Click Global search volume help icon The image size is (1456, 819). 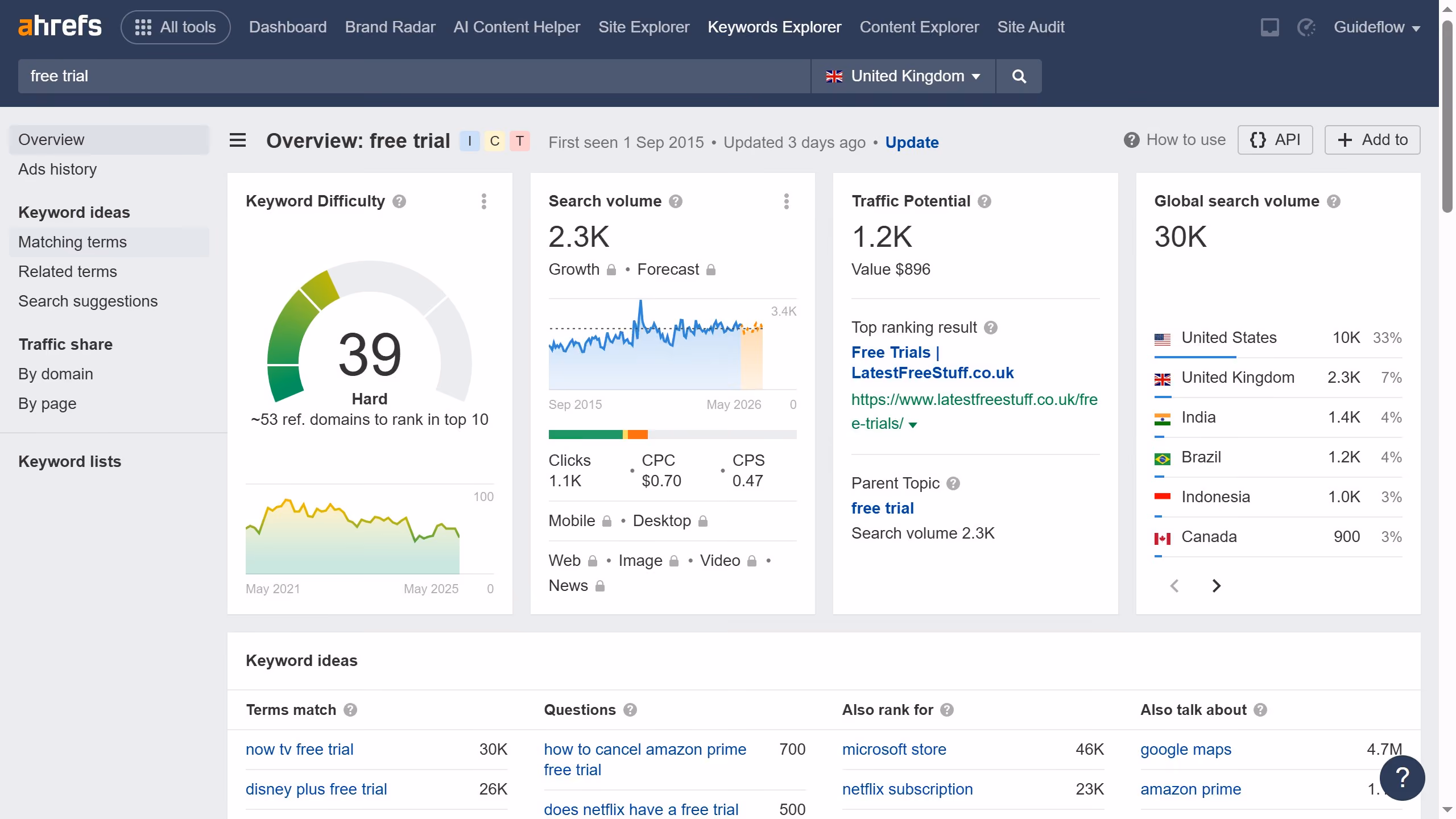[x=1334, y=201]
